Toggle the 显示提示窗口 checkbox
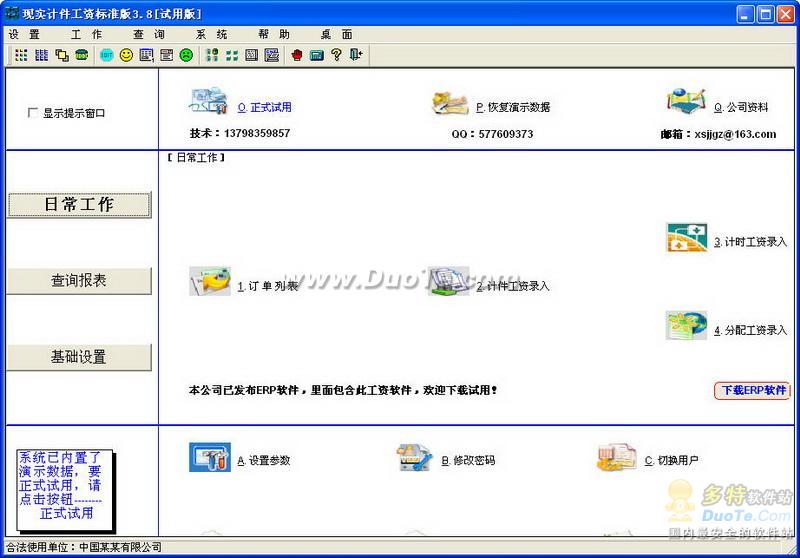Screen dimensions: 800x558 32,112
